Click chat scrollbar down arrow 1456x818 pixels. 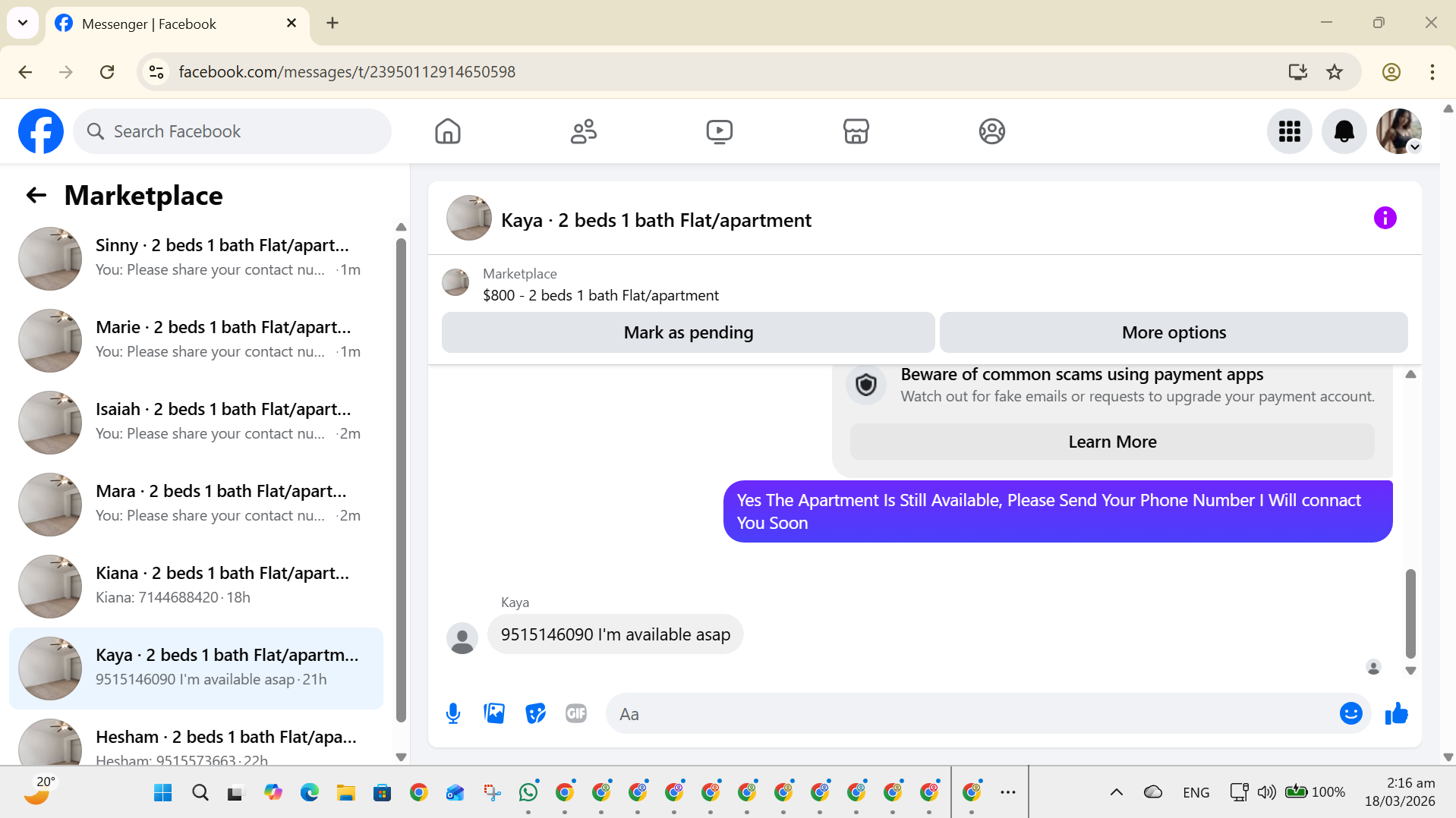pos(1410,671)
